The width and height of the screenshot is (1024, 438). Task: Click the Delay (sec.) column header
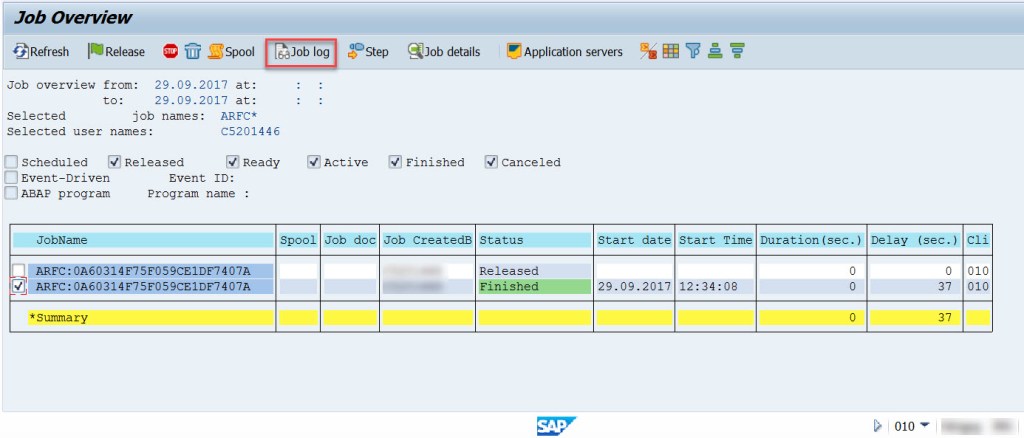[914, 240]
